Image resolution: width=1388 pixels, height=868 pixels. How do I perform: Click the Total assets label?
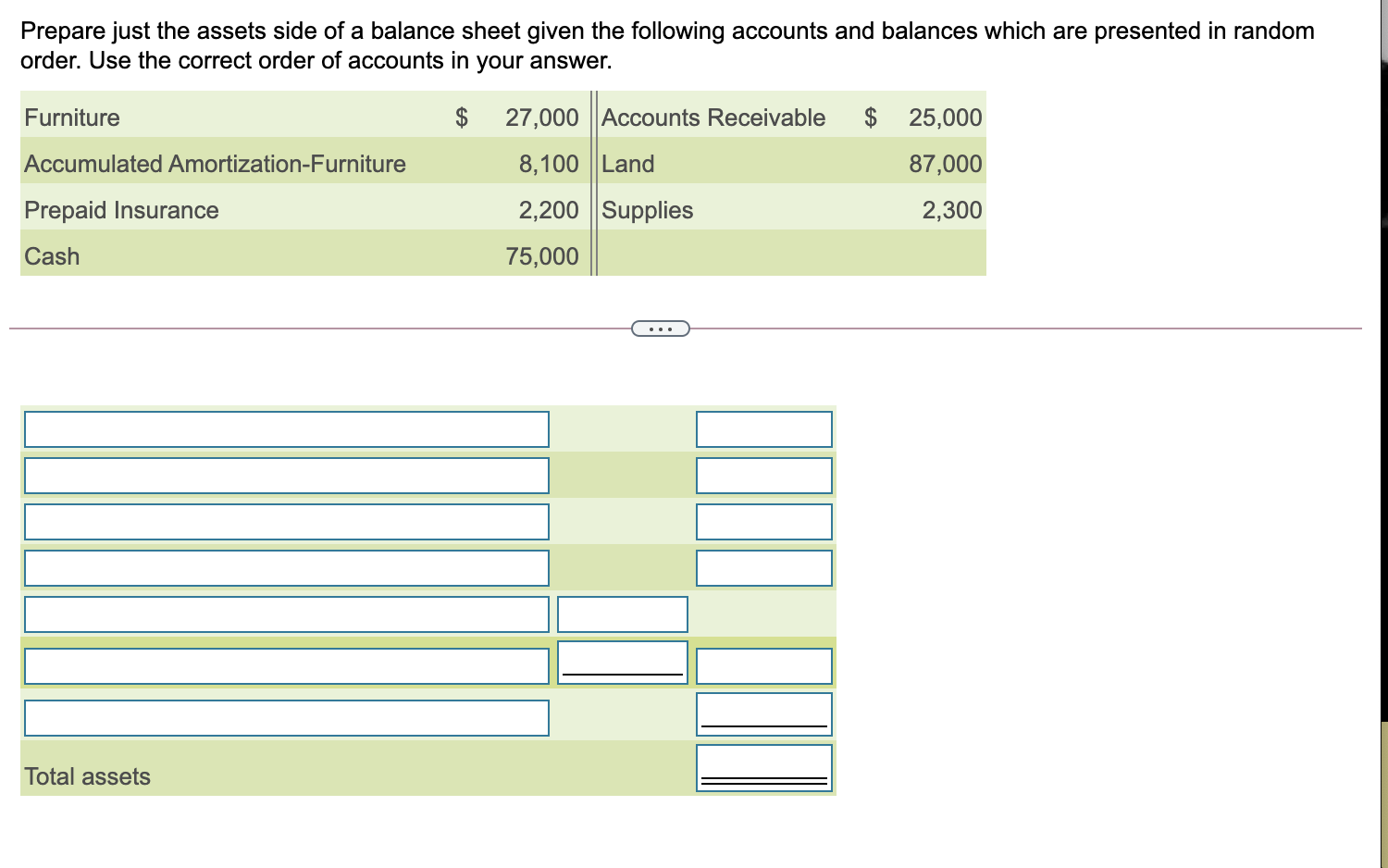(87, 776)
